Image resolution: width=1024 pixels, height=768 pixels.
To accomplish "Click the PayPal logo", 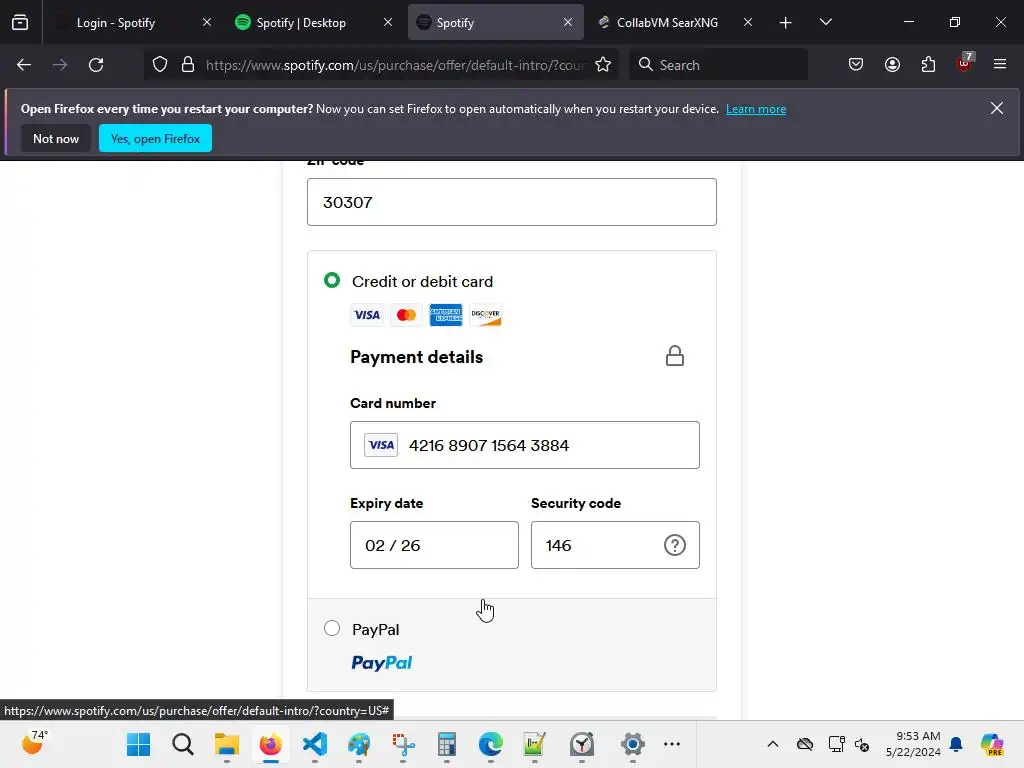I will point(381,663).
